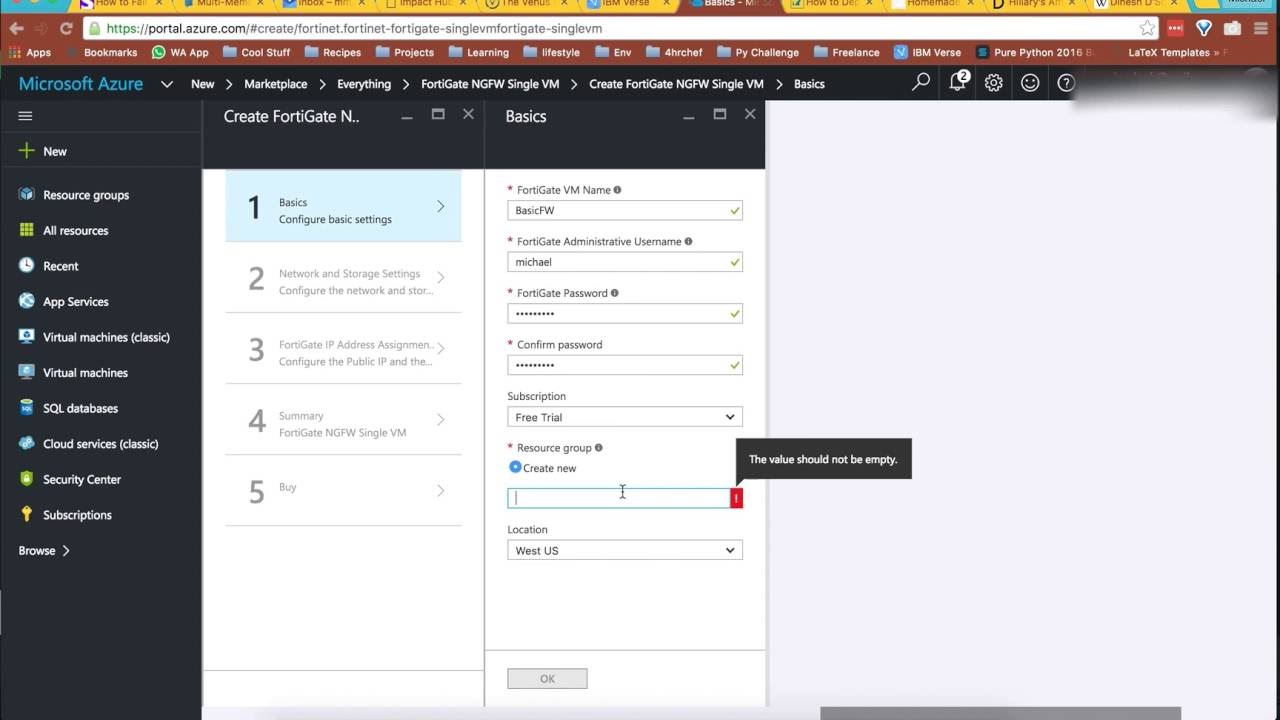Open the Cool Stuff bookmarks folder
This screenshot has height=720, width=1280.
pos(256,52)
